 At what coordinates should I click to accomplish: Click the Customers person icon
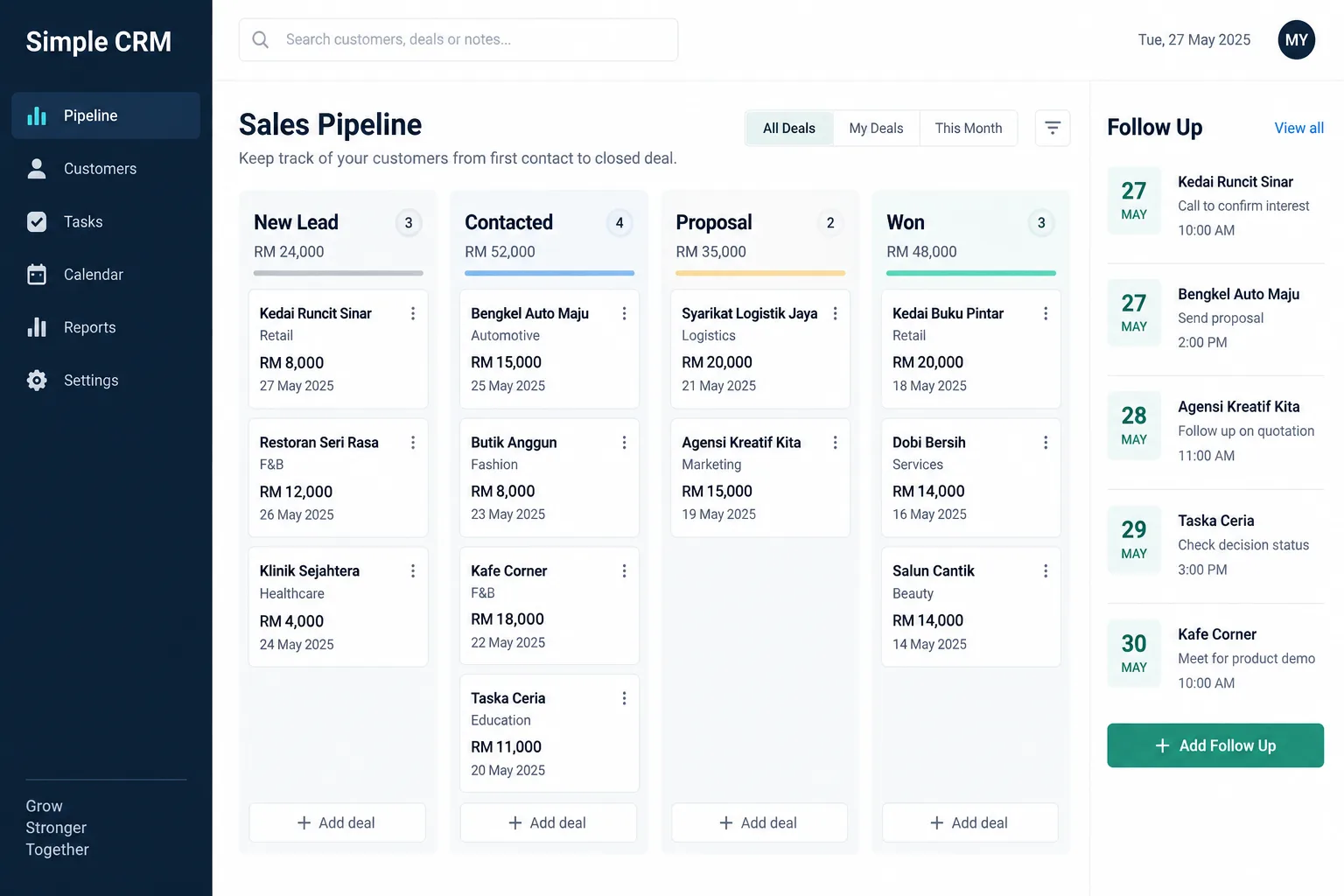[37, 169]
